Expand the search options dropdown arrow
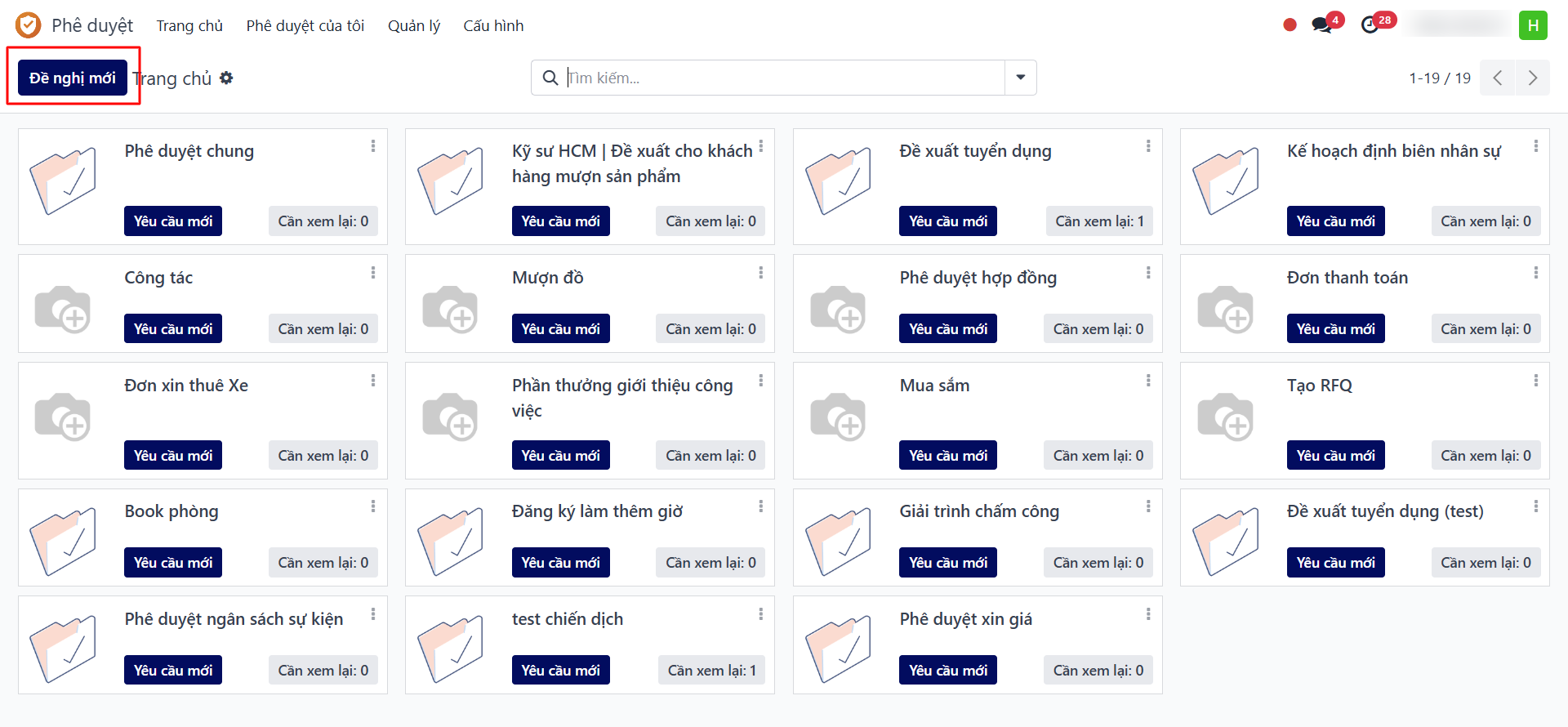 click(x=1020, y=78)
